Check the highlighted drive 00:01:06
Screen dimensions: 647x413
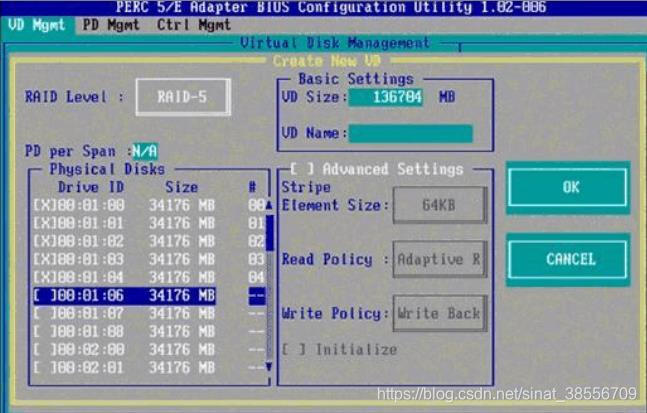[x=45, y=296]
